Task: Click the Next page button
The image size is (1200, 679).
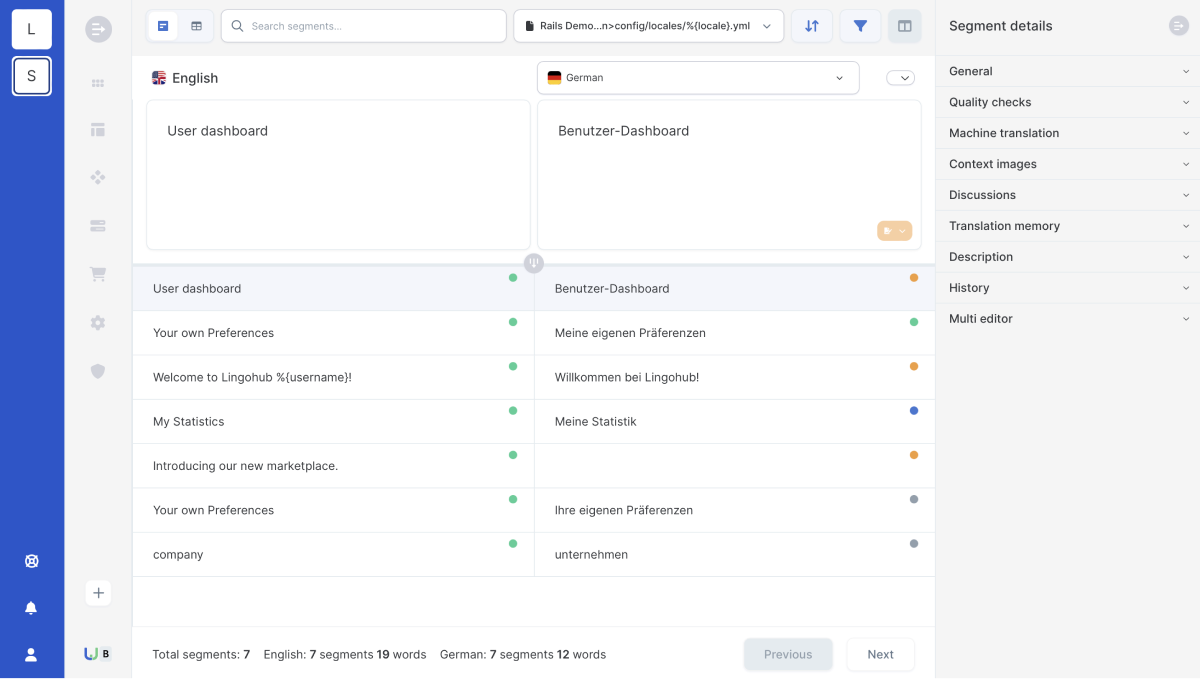Action: [880, 654]
